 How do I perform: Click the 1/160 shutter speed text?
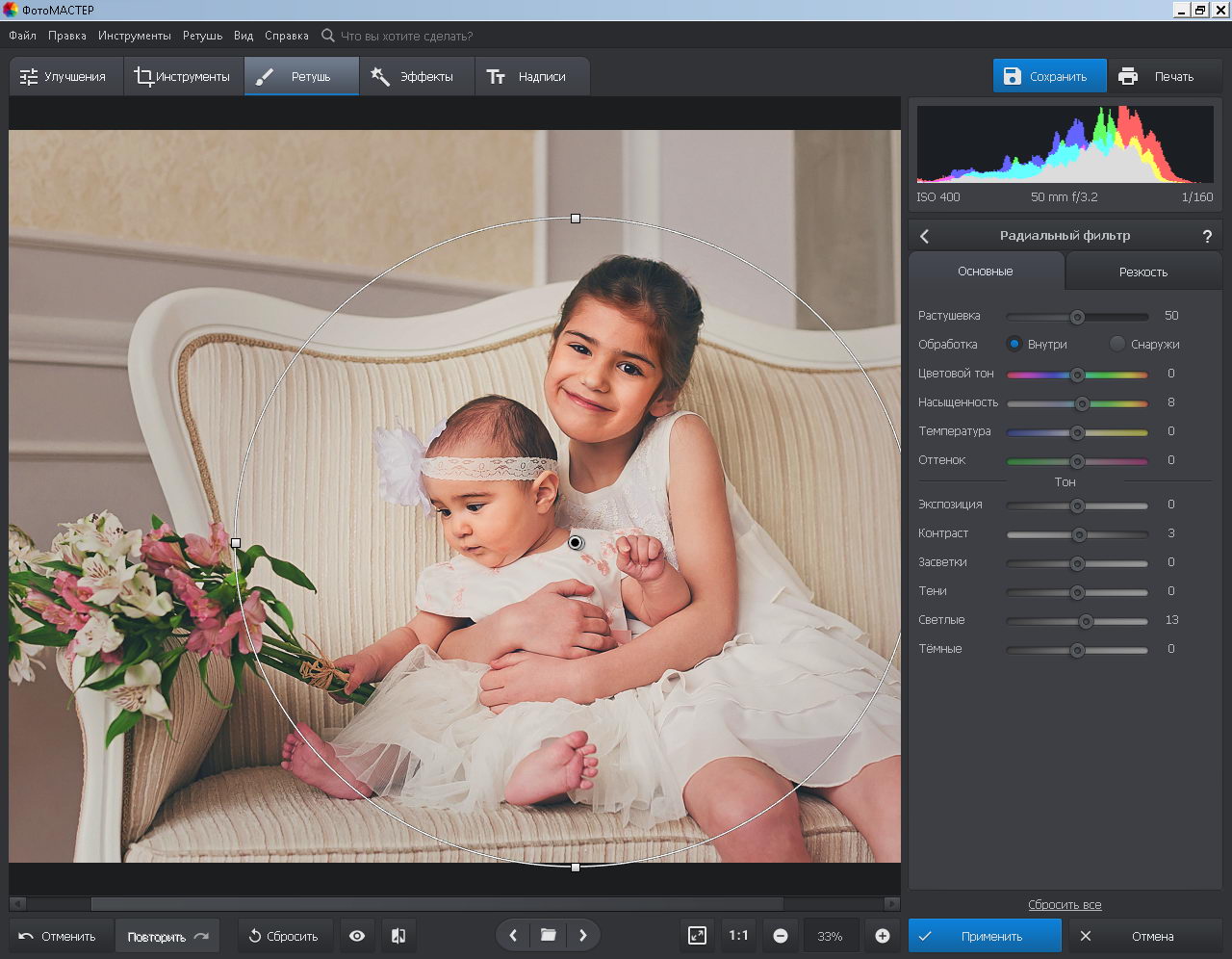click(x=1197, y=196)
